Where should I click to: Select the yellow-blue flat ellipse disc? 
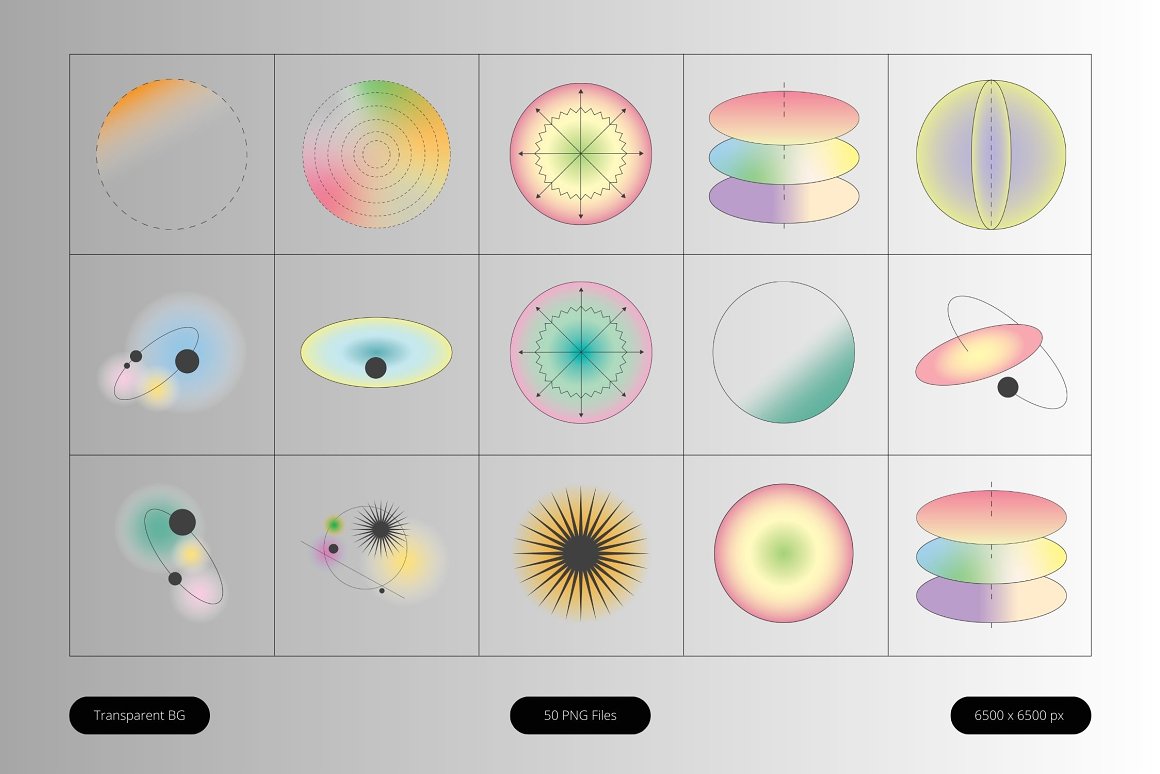[376, 352]
